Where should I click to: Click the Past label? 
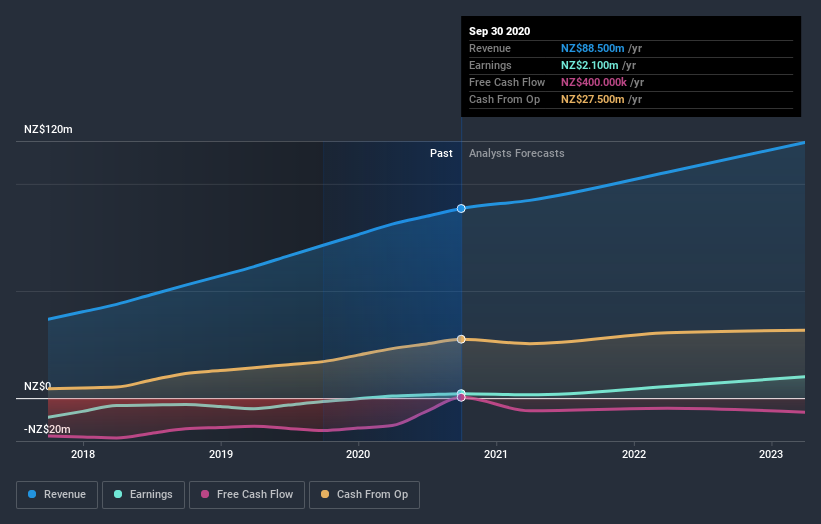(441, 153)
